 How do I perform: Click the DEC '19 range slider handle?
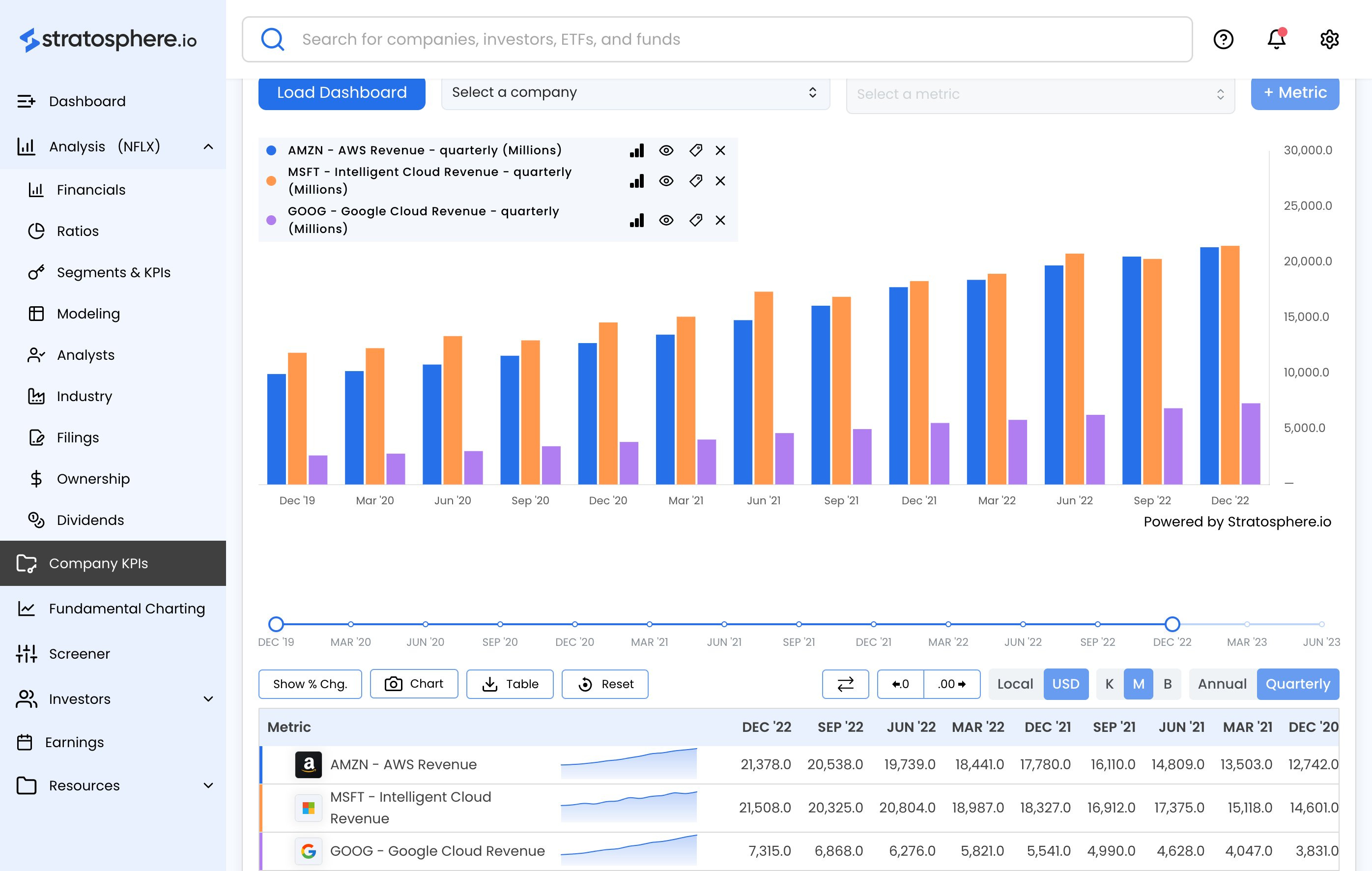click(276, 624)
